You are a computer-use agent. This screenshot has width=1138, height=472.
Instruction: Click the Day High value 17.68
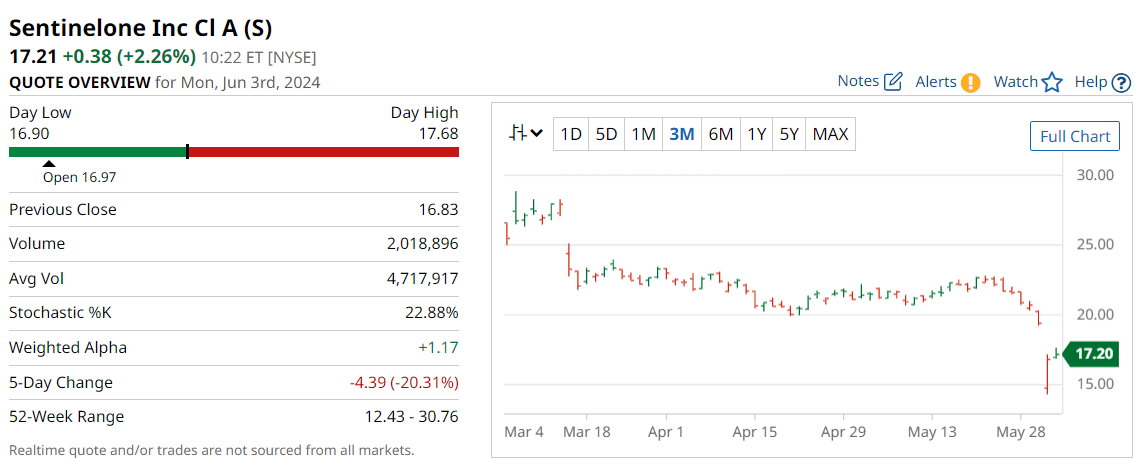pyautogui.click(x=438, y=134)
